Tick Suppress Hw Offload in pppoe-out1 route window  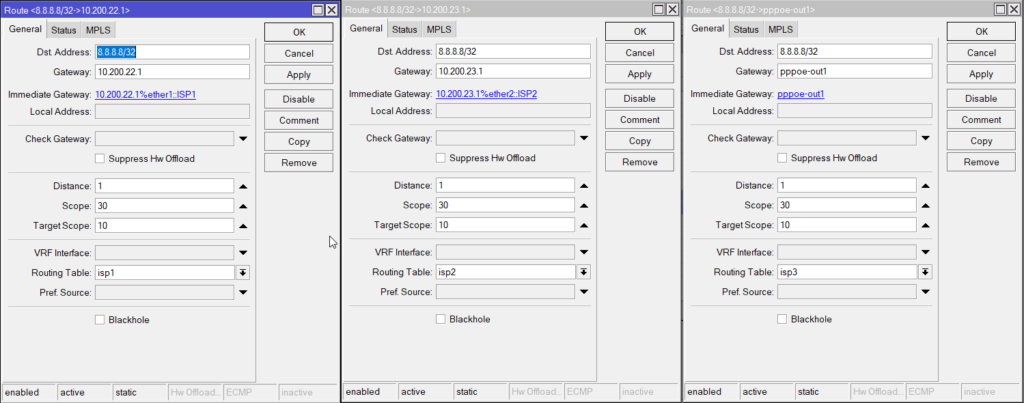coord(782,158)
